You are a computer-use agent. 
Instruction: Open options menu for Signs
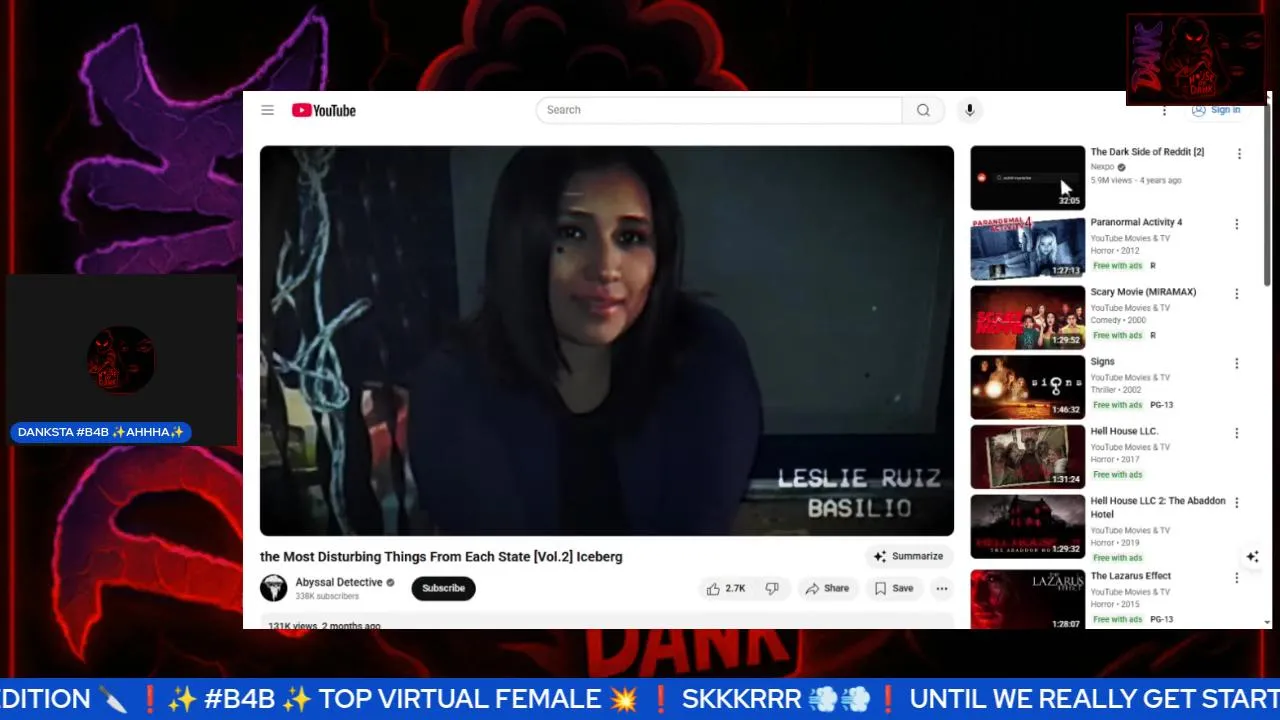tap(1237, 364)
